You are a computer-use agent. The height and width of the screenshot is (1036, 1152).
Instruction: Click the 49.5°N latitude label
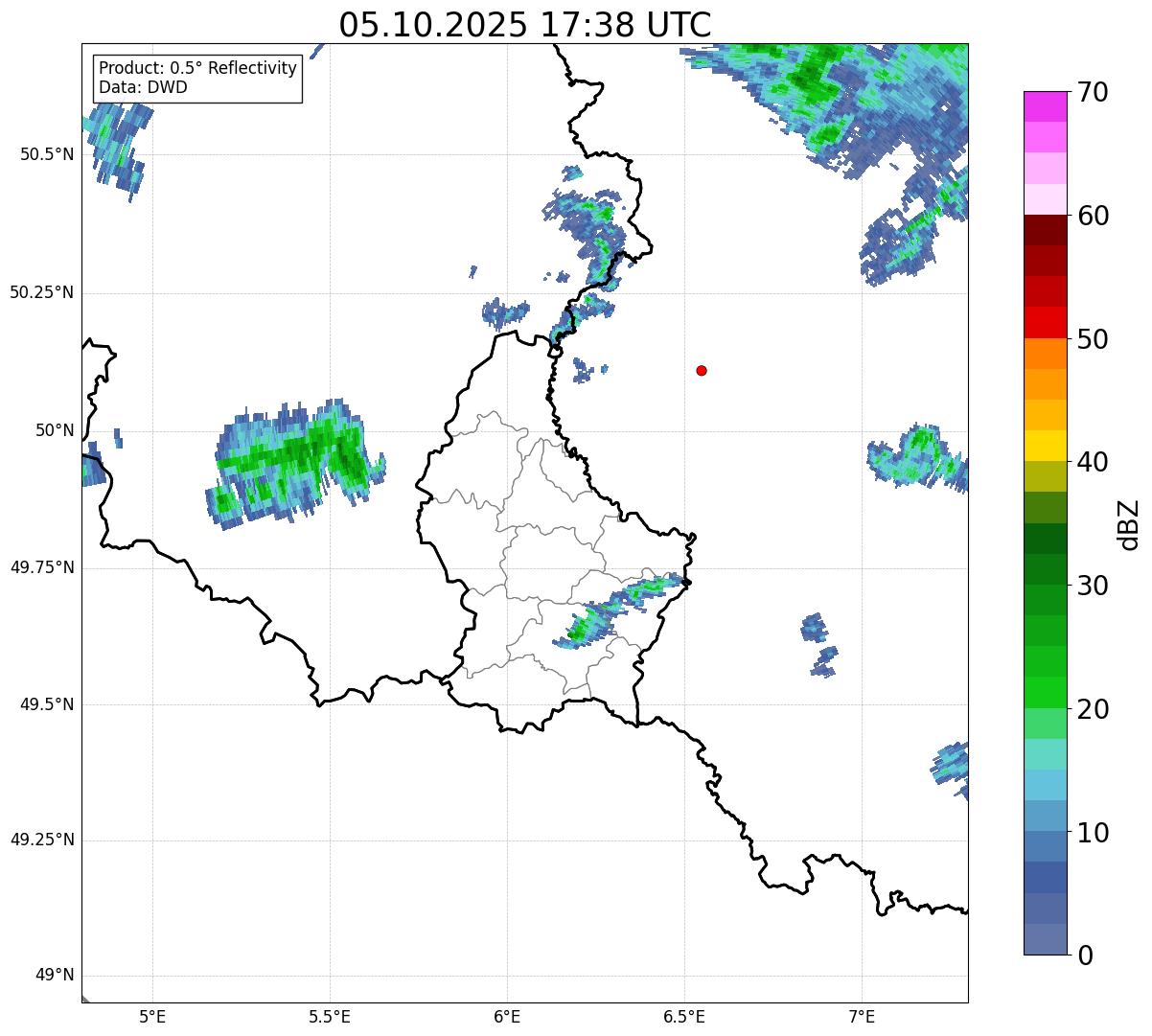47,704
